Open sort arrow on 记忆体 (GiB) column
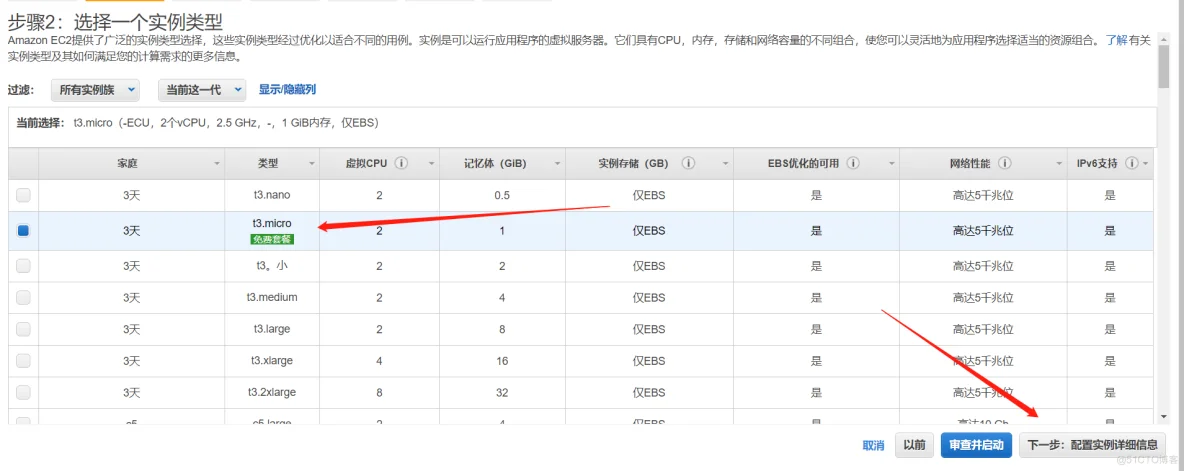Screen dimensions: 1184x471 point(557,164)
